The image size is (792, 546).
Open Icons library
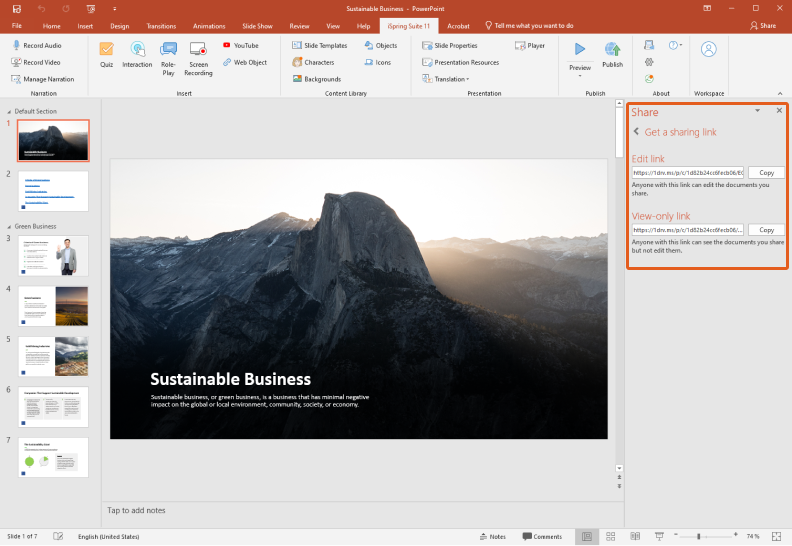pyautogui.click(x=378, y=62)
